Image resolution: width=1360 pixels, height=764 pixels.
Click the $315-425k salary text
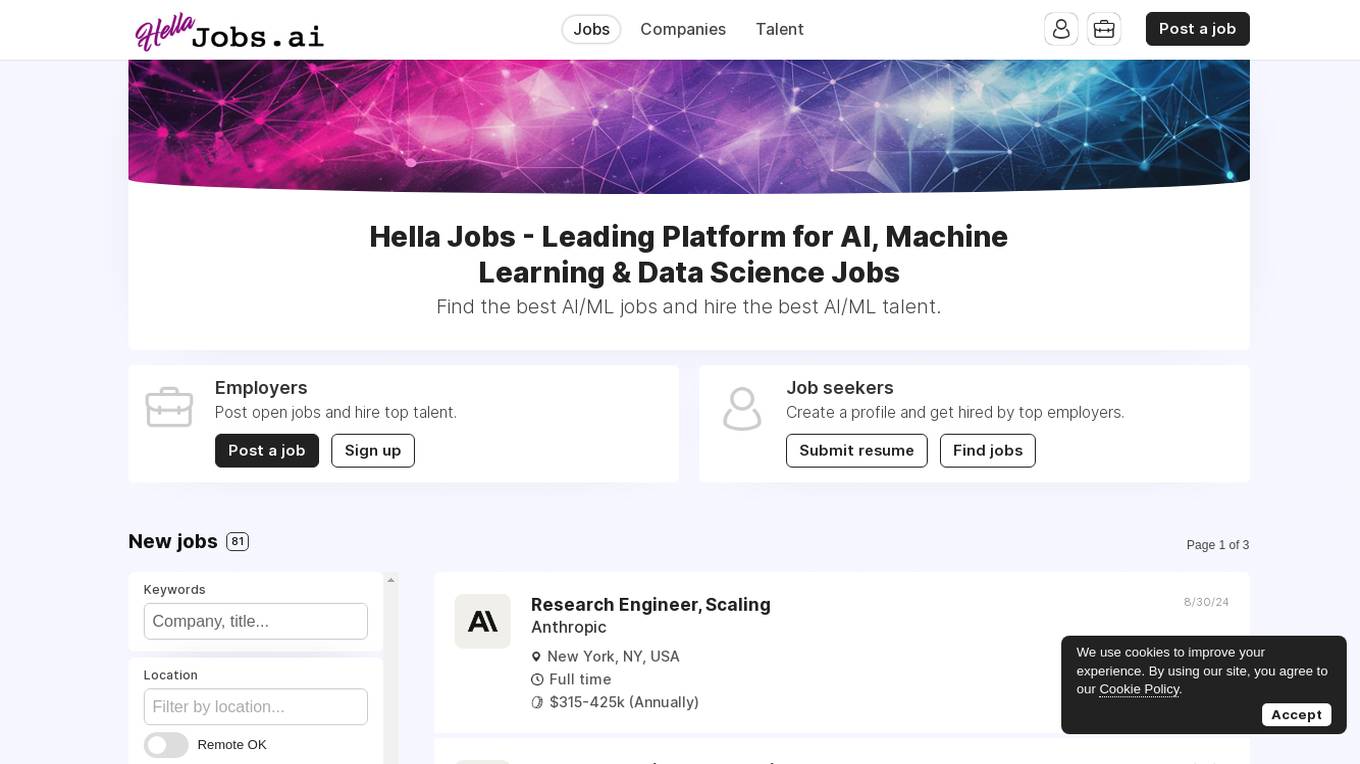[624, 702]
